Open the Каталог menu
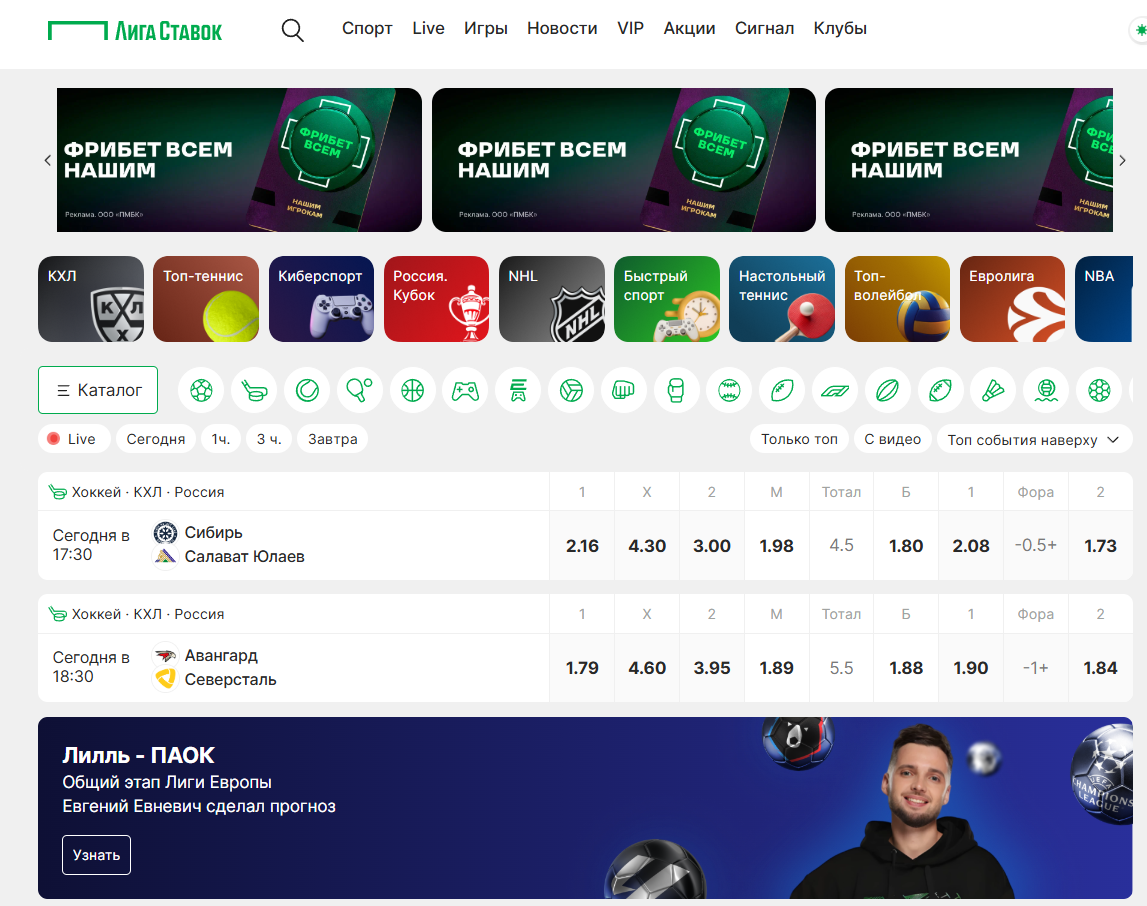The height and width of the screenshot is (906, 1147). pyautogui.click(x=98, y=390)
